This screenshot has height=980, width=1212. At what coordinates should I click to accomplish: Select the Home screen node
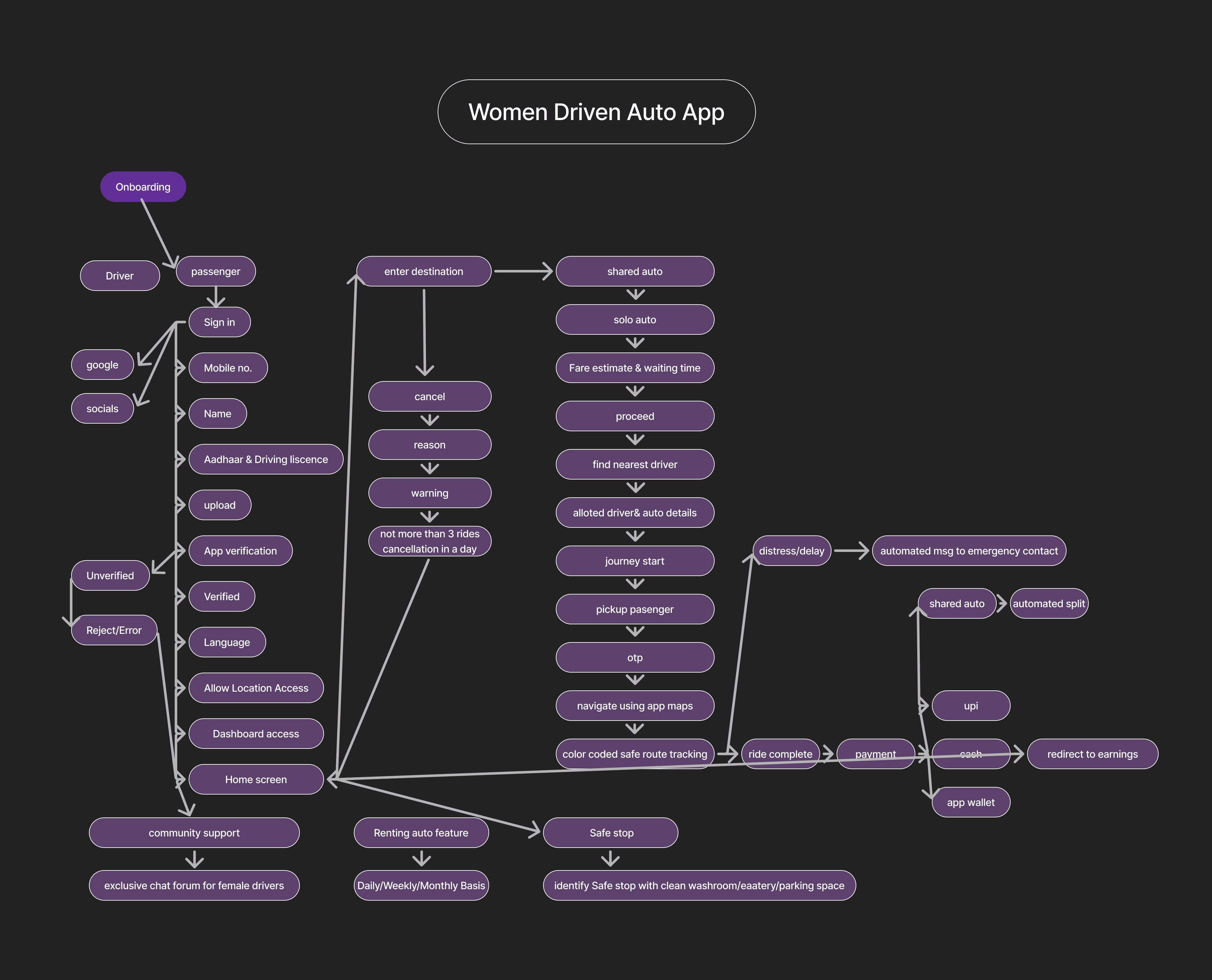[256, 780]
